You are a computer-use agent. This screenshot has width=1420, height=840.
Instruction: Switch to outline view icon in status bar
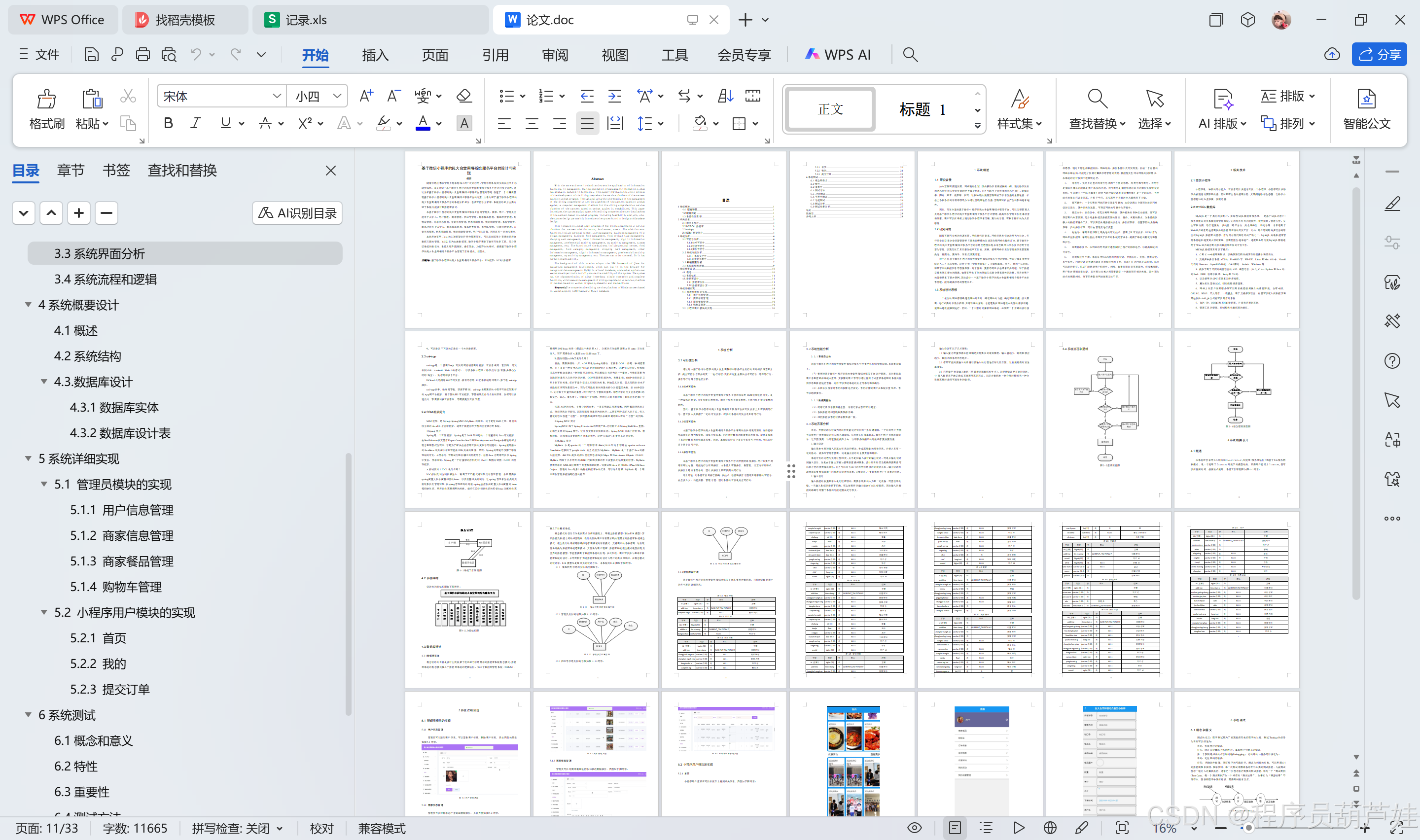coord(986,828)
